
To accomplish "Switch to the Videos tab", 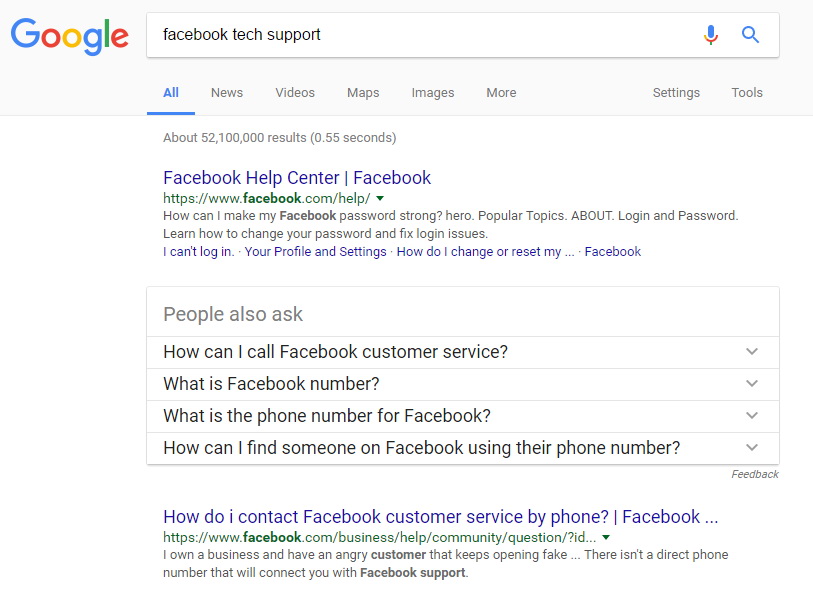I will pyautogui.click(x=295, y=93).
